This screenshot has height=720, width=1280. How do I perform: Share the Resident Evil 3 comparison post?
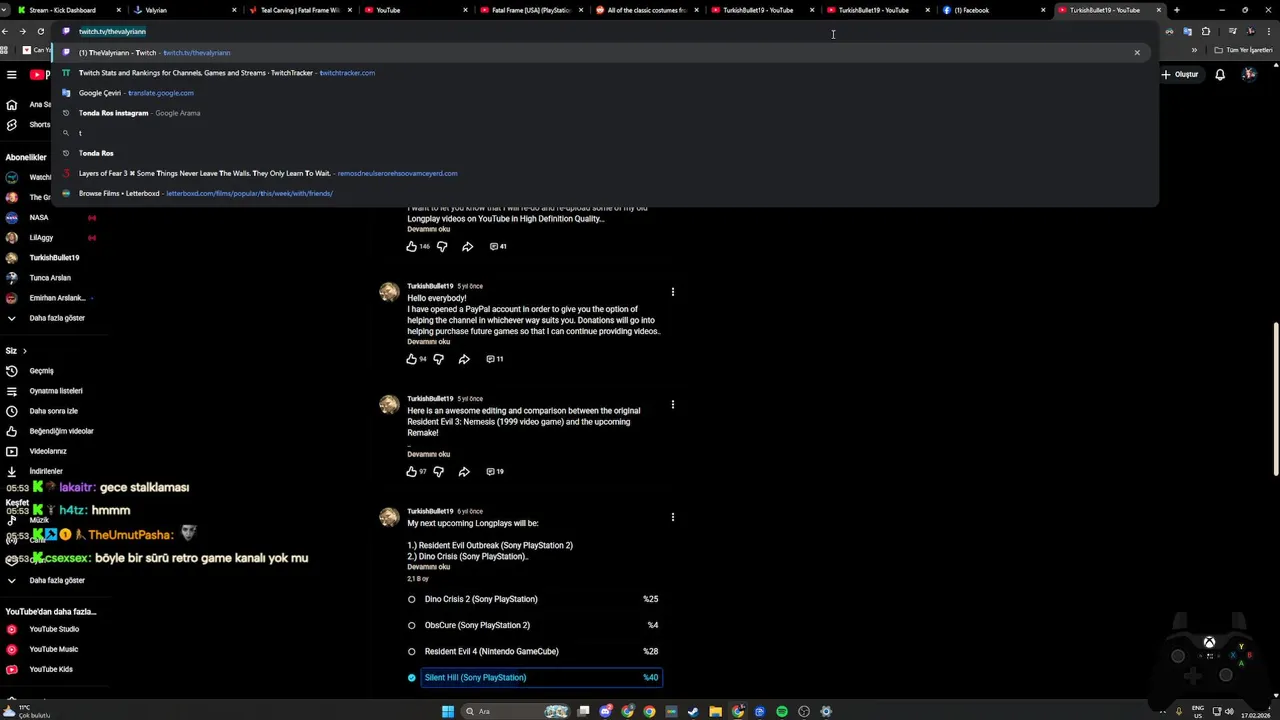click(464, 471)
